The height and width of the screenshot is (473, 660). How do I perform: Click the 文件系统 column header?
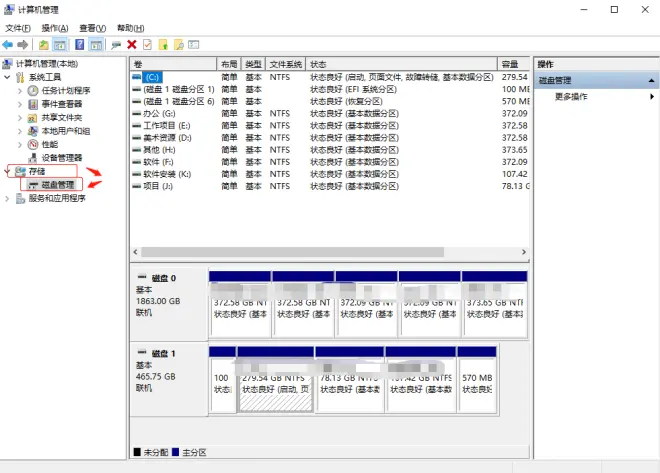tap(286, 63)
